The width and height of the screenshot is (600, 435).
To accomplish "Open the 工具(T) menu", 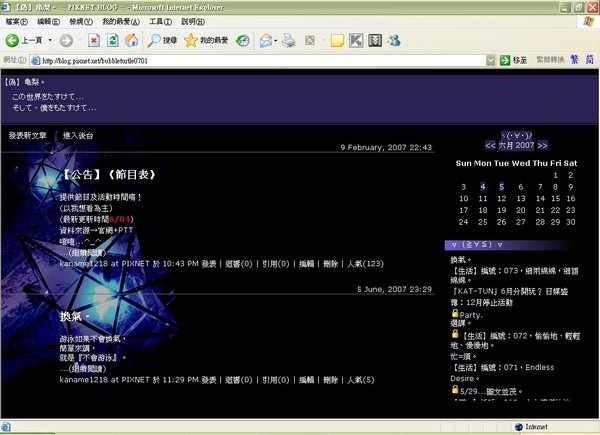I will (x=160, y=22).
